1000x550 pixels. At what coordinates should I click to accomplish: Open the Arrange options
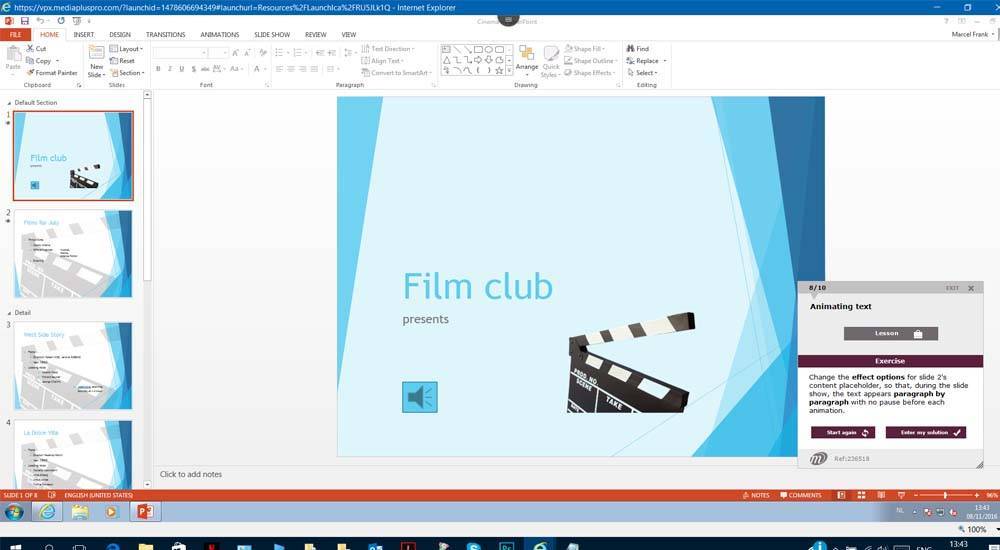pos(526,62)
